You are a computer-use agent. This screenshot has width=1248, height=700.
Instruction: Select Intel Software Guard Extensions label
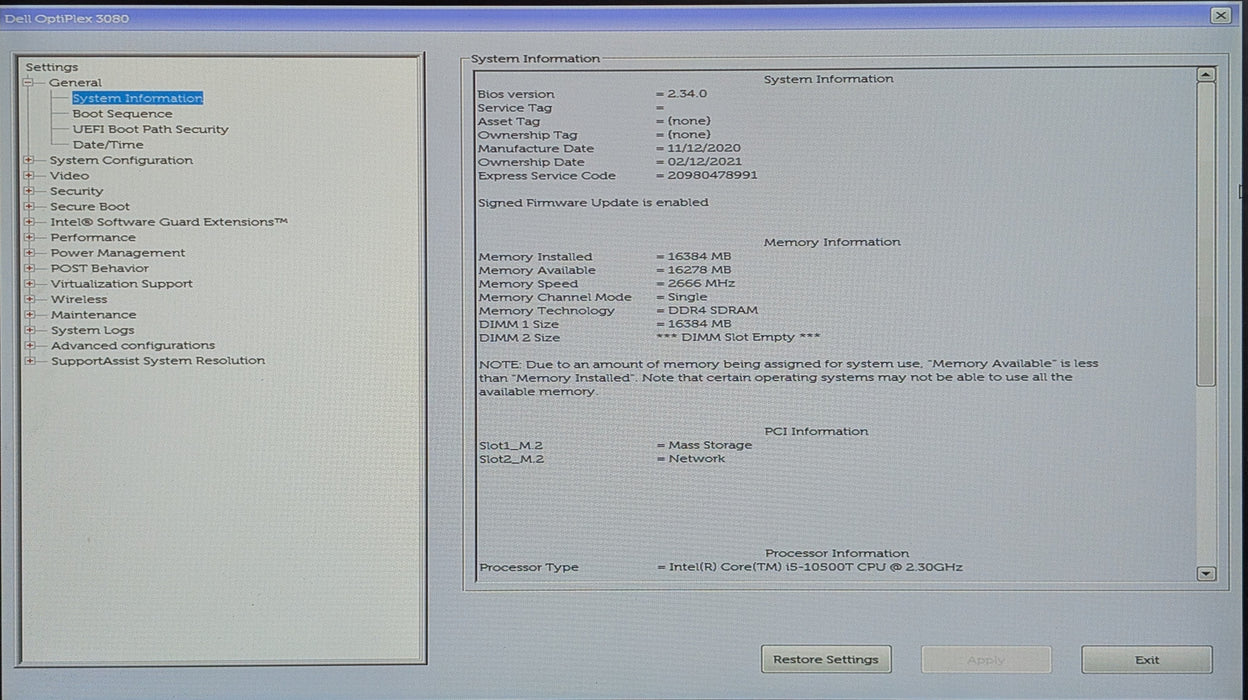pos(169,222)
